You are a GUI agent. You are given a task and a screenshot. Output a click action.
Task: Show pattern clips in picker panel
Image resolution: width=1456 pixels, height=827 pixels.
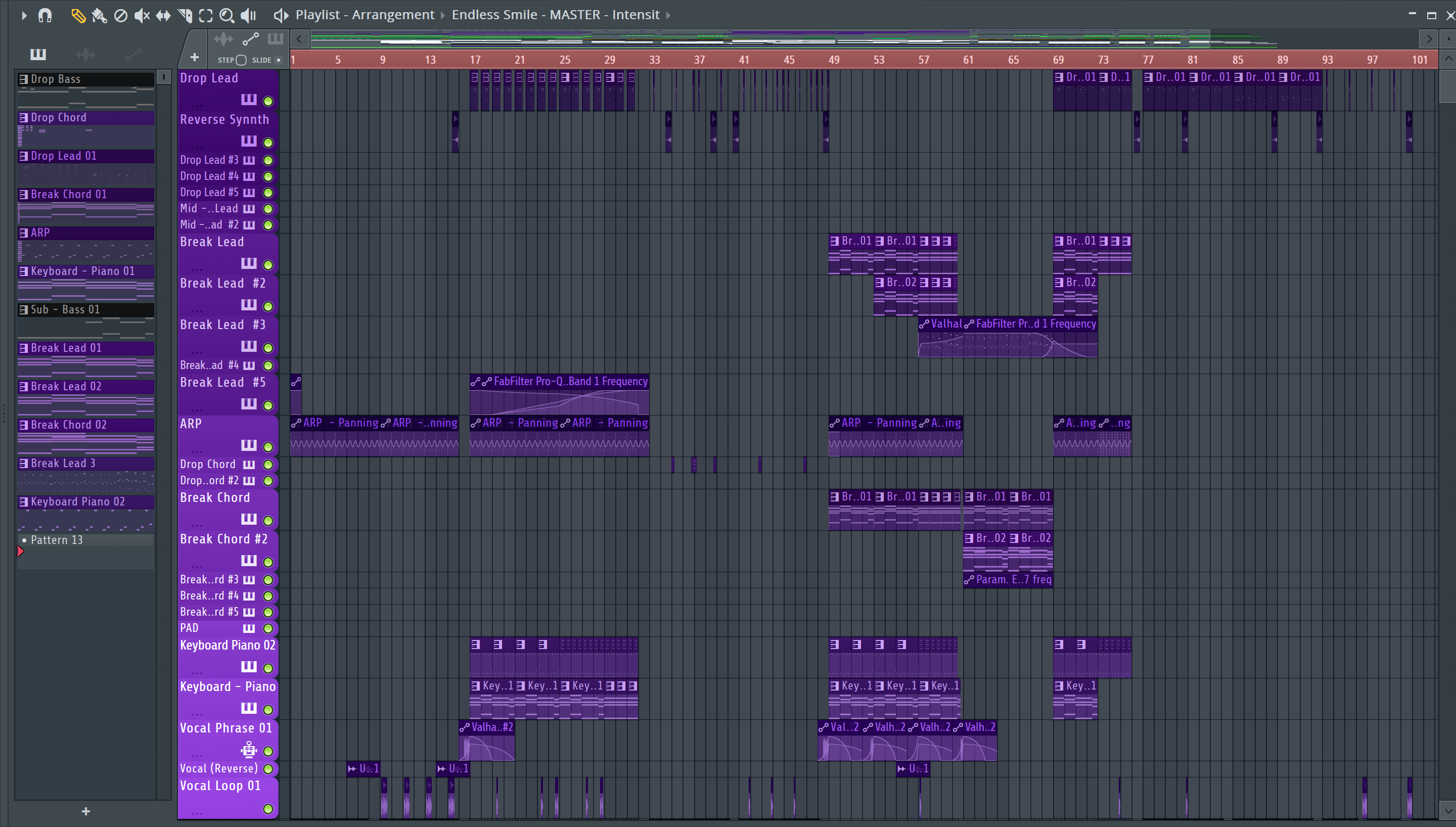[38, 54]
